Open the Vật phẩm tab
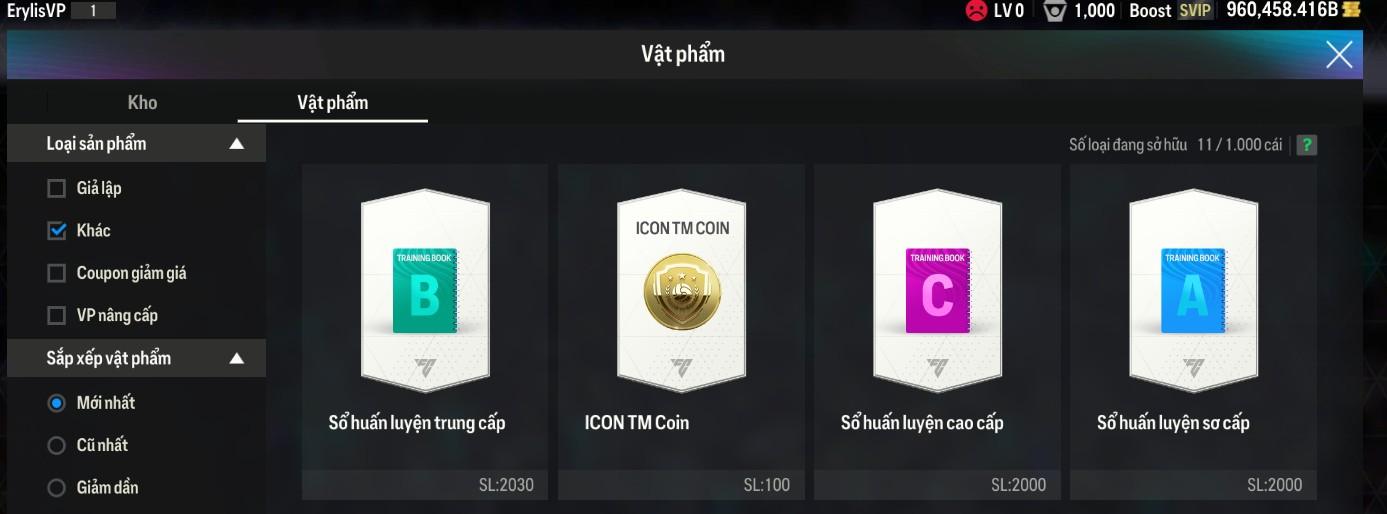This screenshot has height=514, width=1387. [333, 102]
